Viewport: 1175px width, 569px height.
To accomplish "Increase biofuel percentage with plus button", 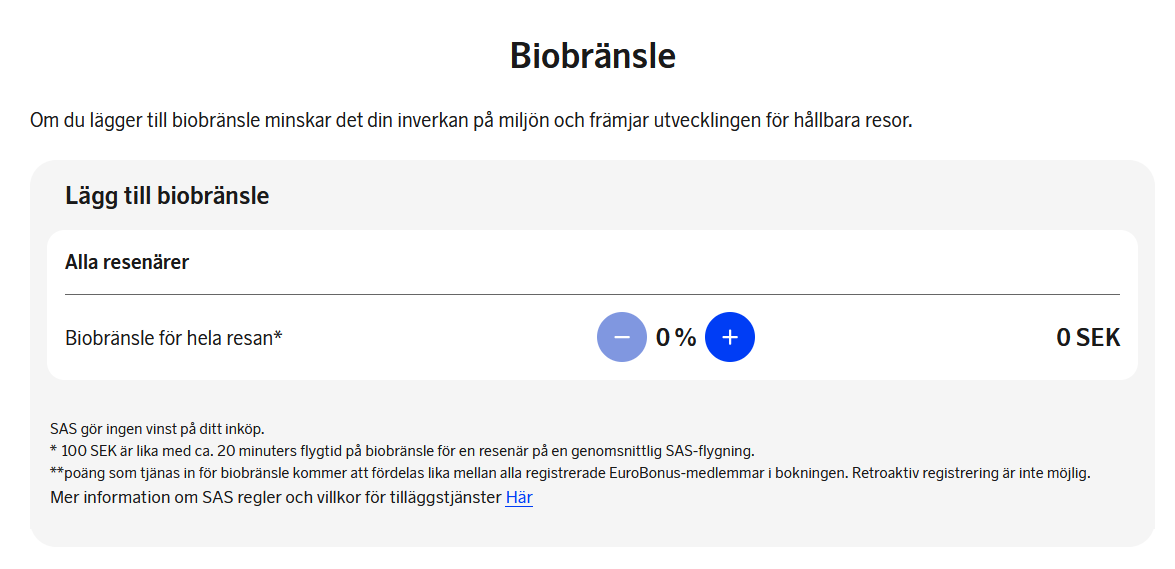I will (x=730, y=338).
